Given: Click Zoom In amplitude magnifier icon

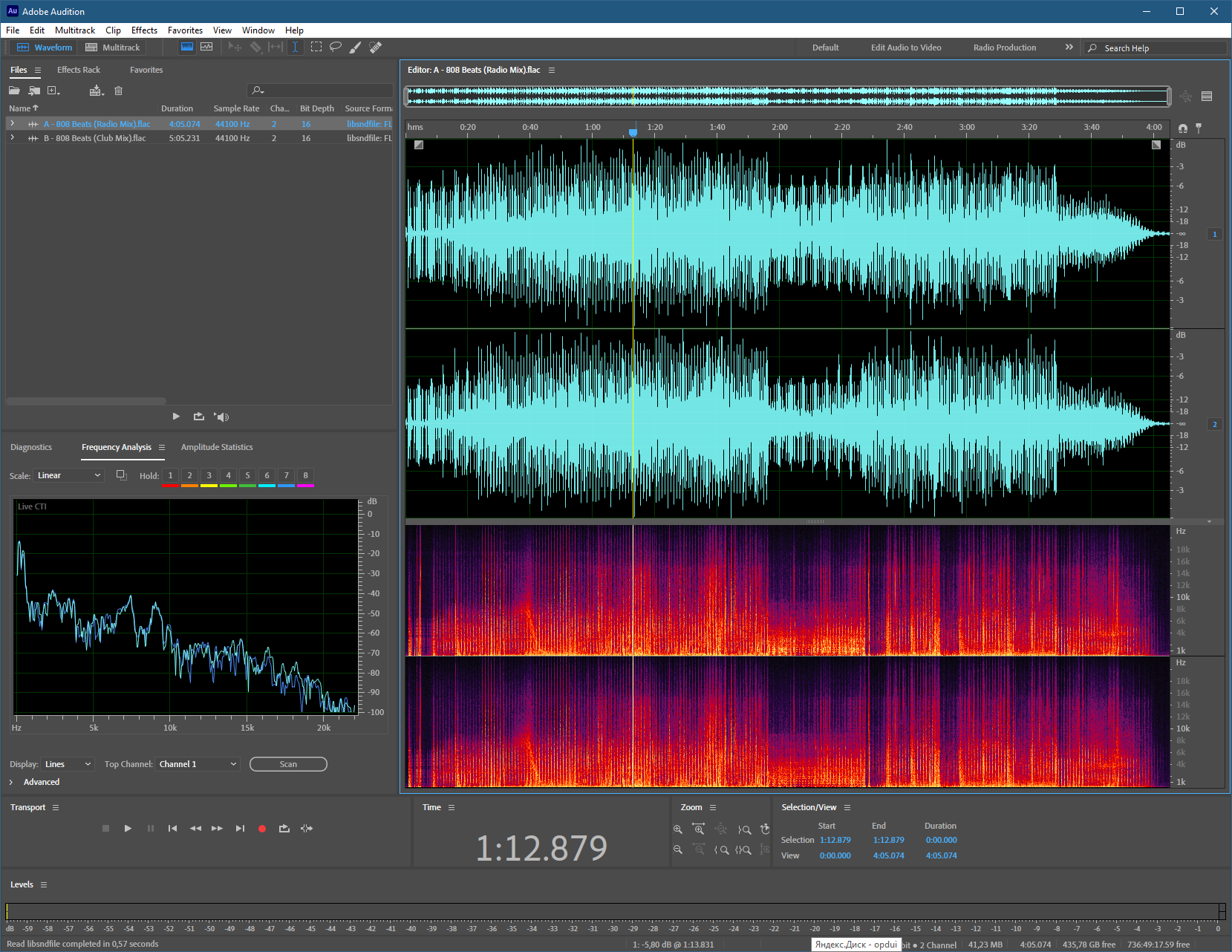Looking at the screenshot, I should [x=677, y=829].
